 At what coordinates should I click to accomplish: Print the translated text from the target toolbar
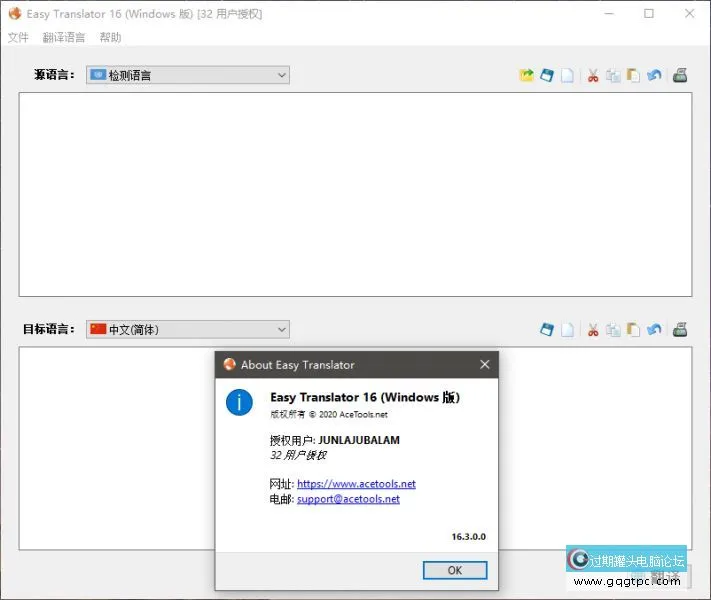coord(680,329)
